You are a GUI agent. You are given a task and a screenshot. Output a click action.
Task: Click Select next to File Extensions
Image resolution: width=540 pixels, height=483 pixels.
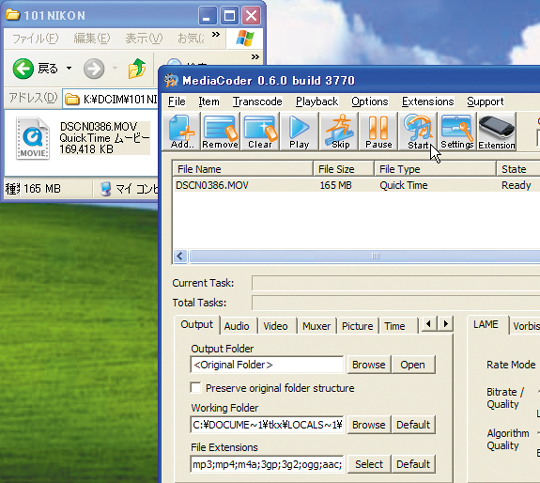(x=369, y=464)
